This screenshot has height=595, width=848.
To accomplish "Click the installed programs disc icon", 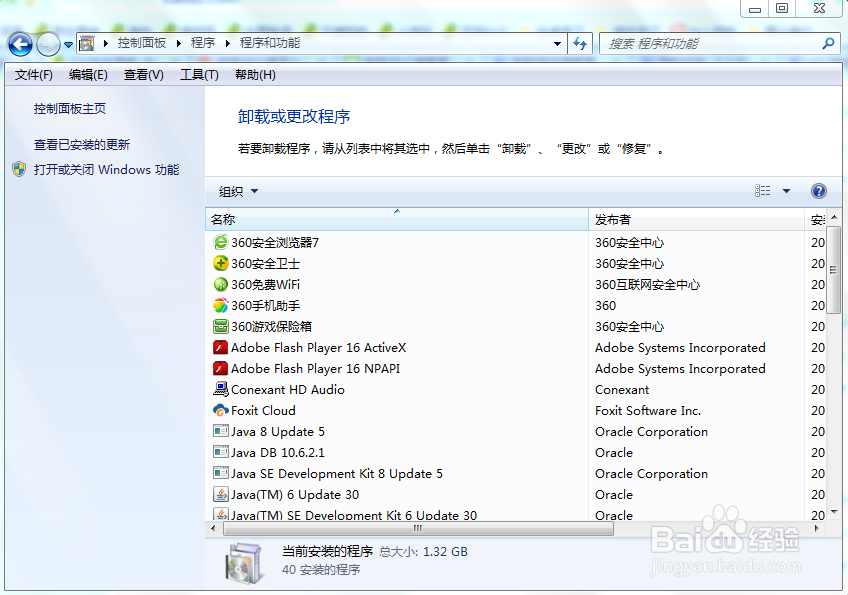I will (x=245, y=564).
